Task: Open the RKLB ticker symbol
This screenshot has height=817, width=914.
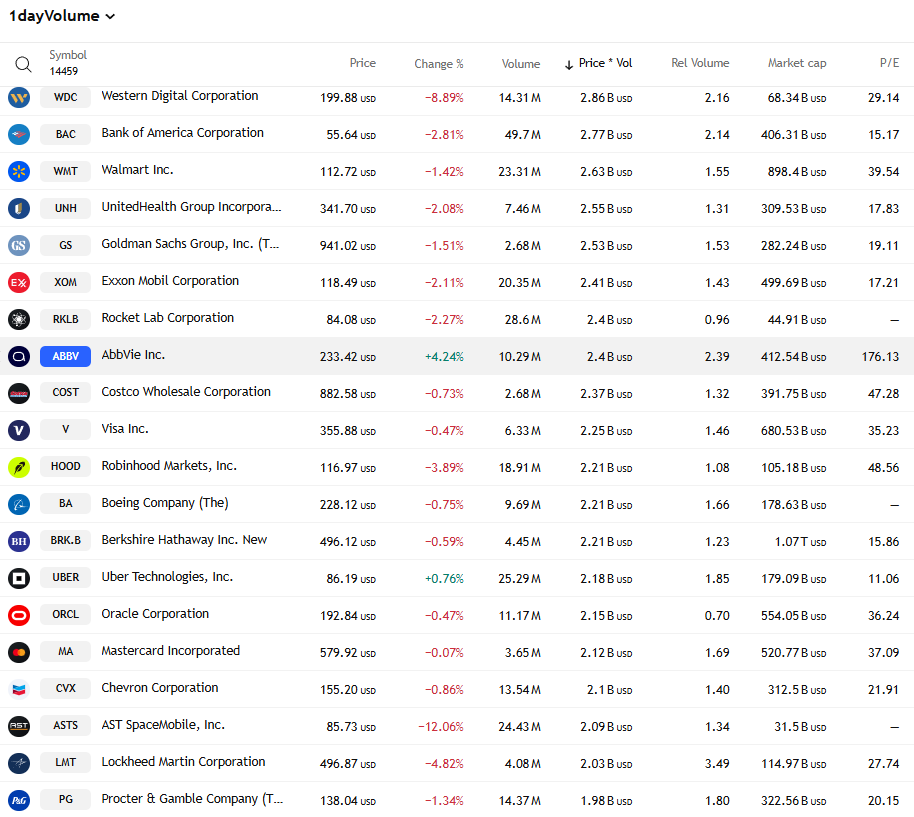Action: tap(65, 319)
